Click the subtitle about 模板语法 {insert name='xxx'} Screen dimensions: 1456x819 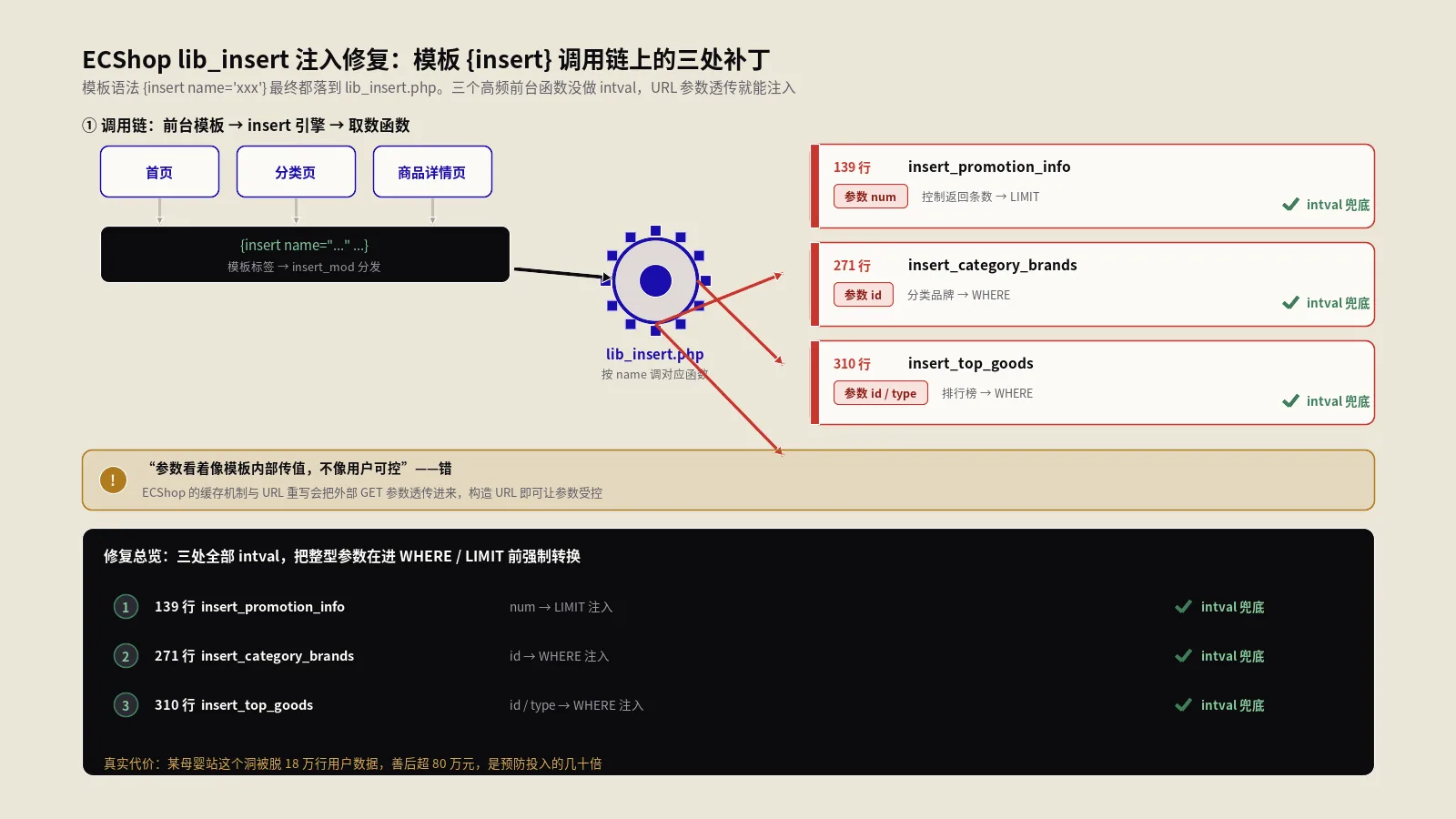[x=439, y=88]
